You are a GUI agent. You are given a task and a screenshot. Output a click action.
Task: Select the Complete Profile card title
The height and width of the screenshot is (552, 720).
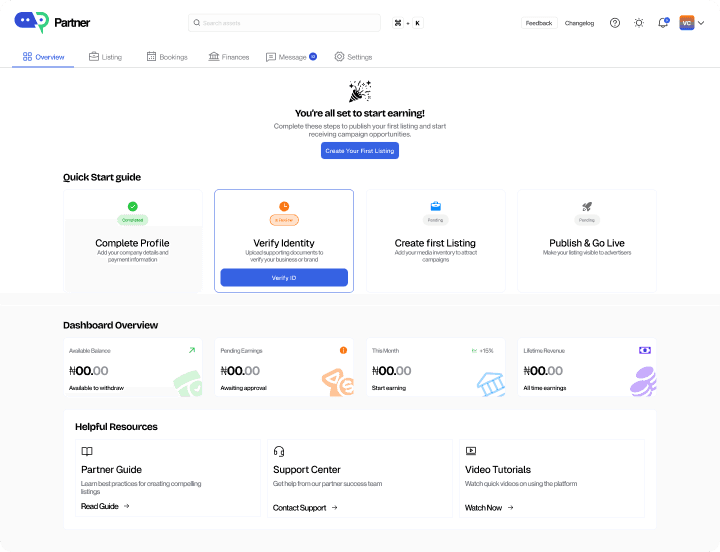click(132, 243)
